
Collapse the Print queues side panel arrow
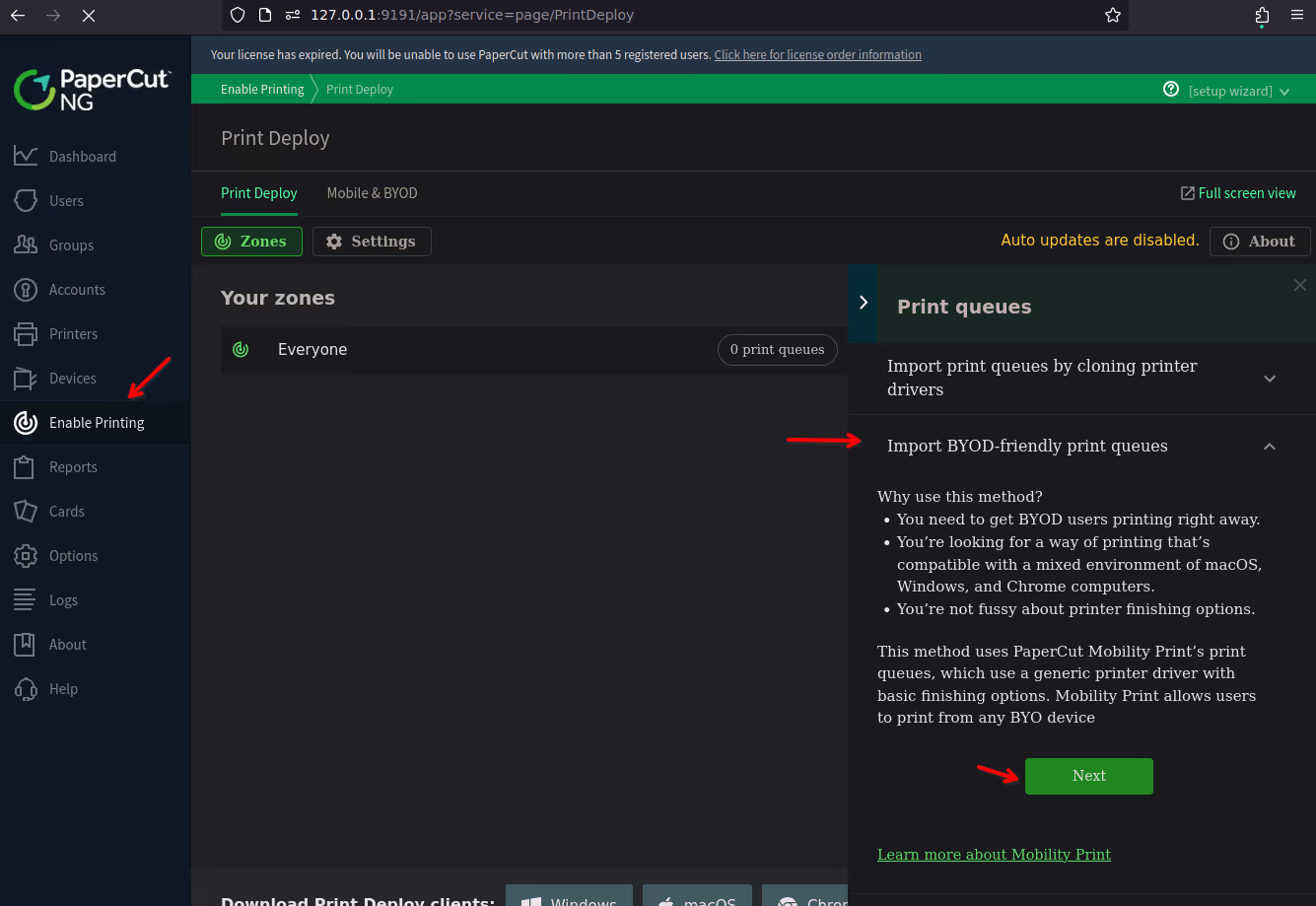[863, 303]
